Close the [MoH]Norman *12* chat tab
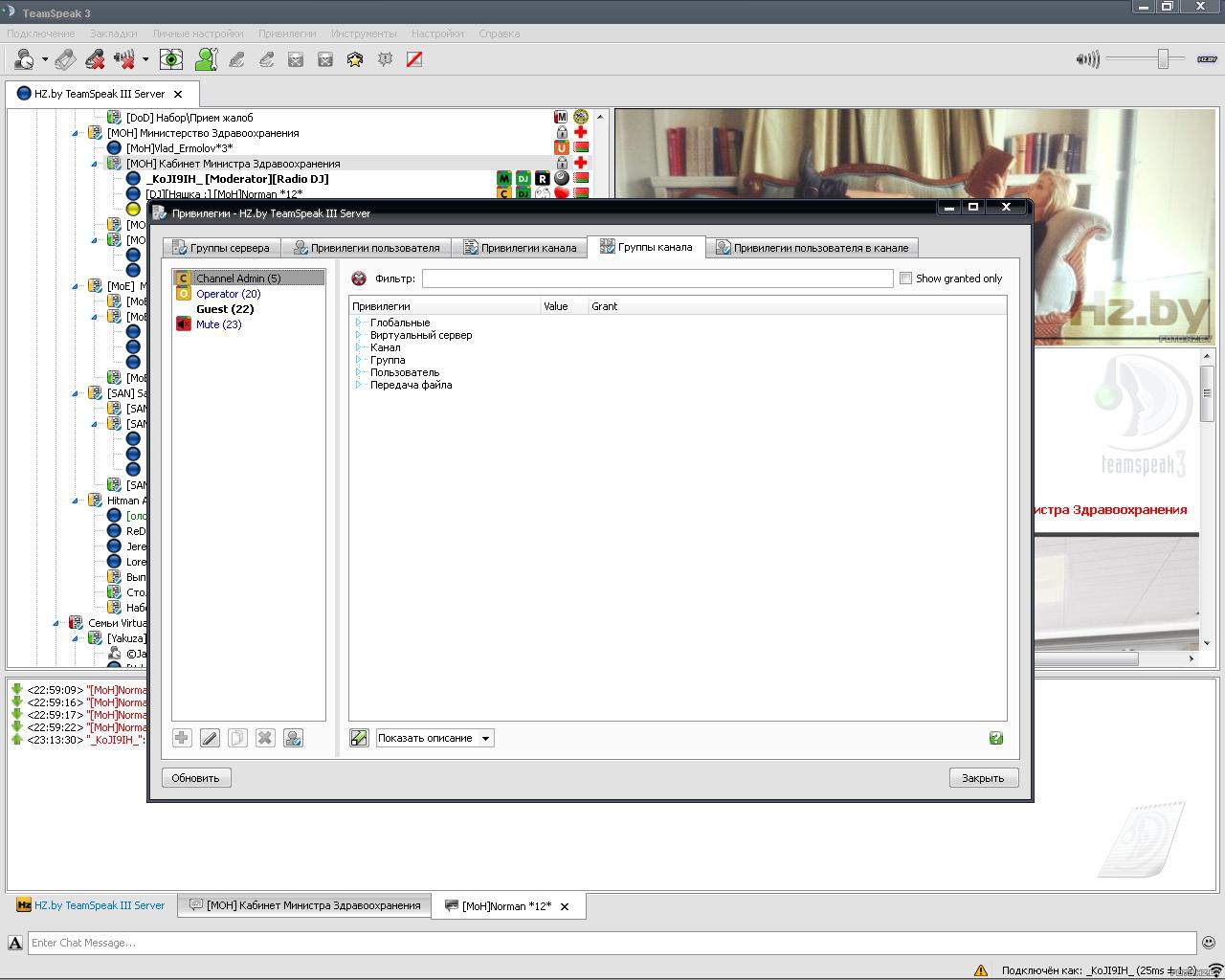 pos(565,906)
